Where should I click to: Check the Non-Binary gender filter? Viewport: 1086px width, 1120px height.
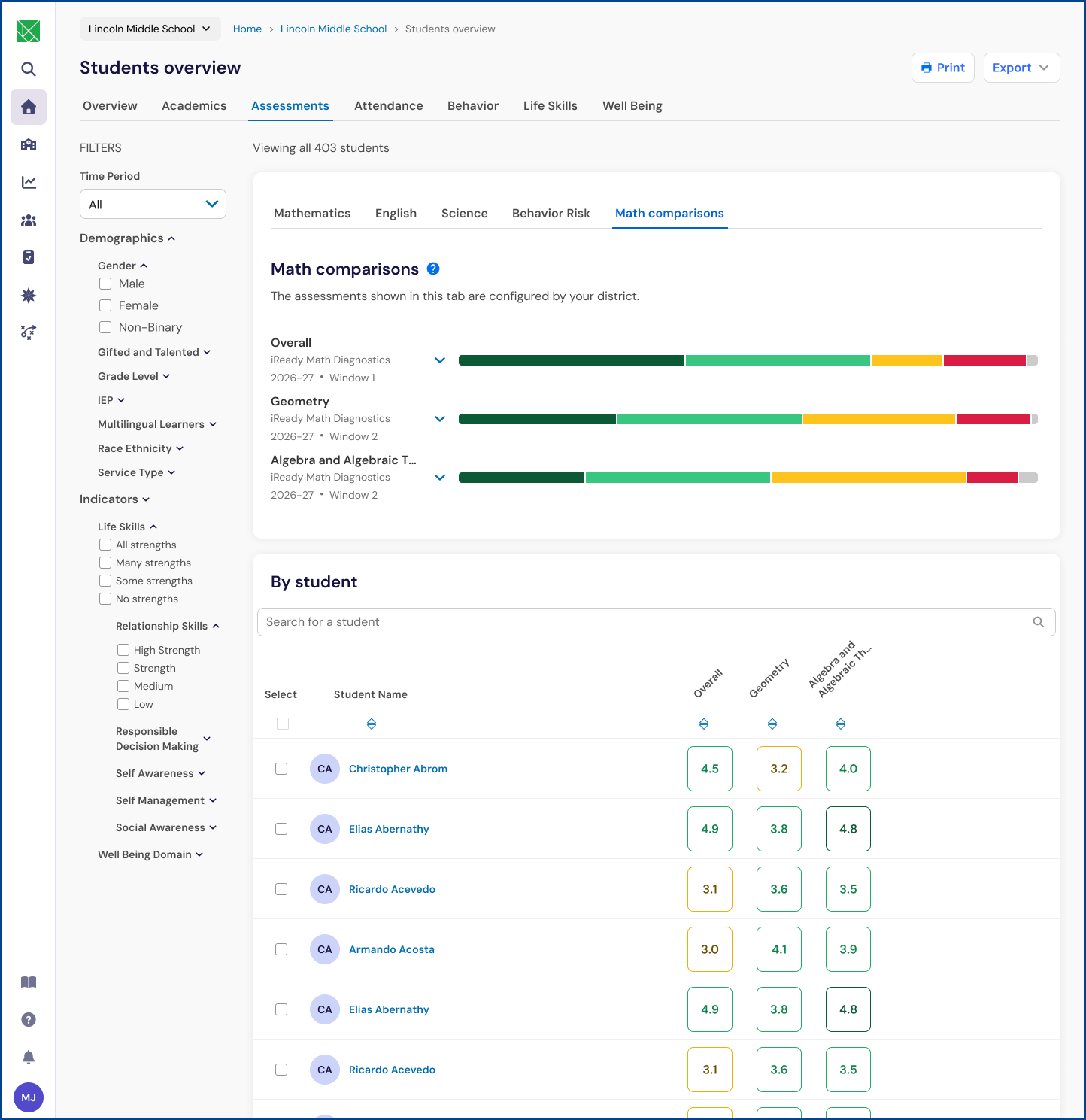105,327
